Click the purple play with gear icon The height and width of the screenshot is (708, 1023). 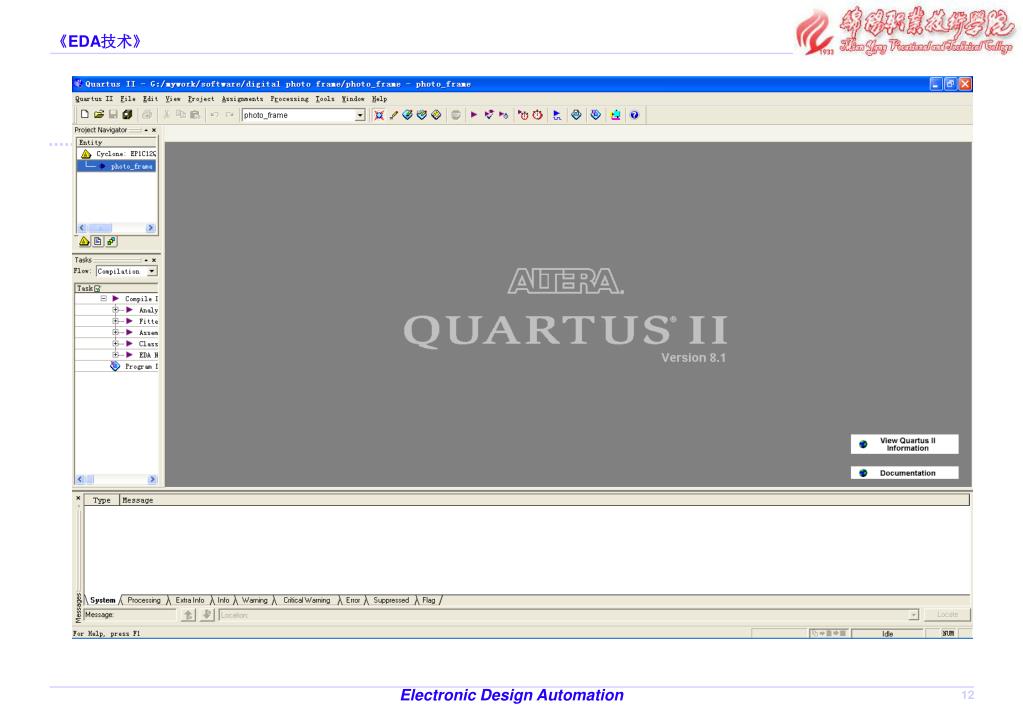[503, 115]
